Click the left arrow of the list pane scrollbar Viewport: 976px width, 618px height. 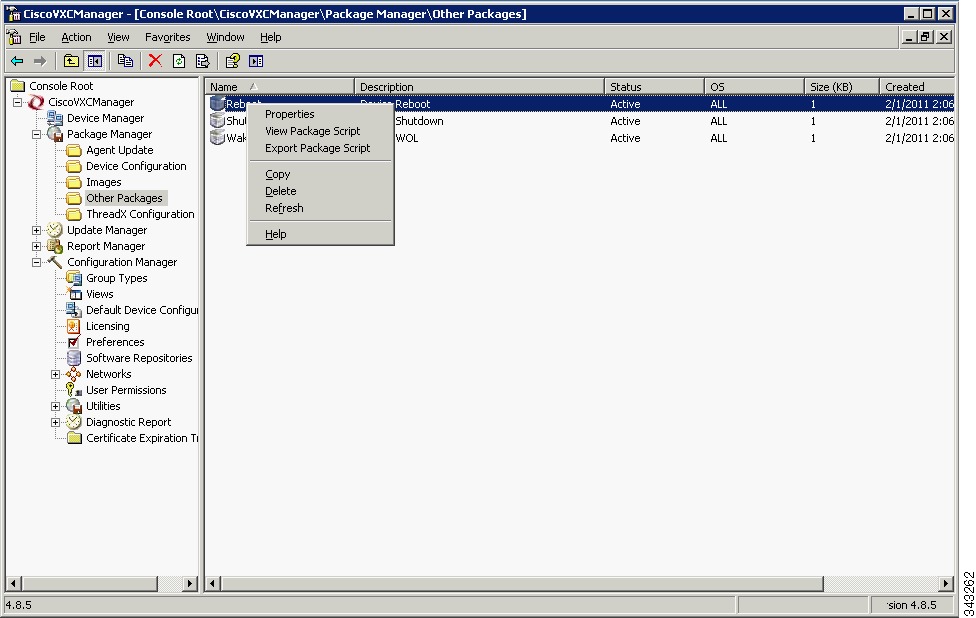tap(213, 584)
